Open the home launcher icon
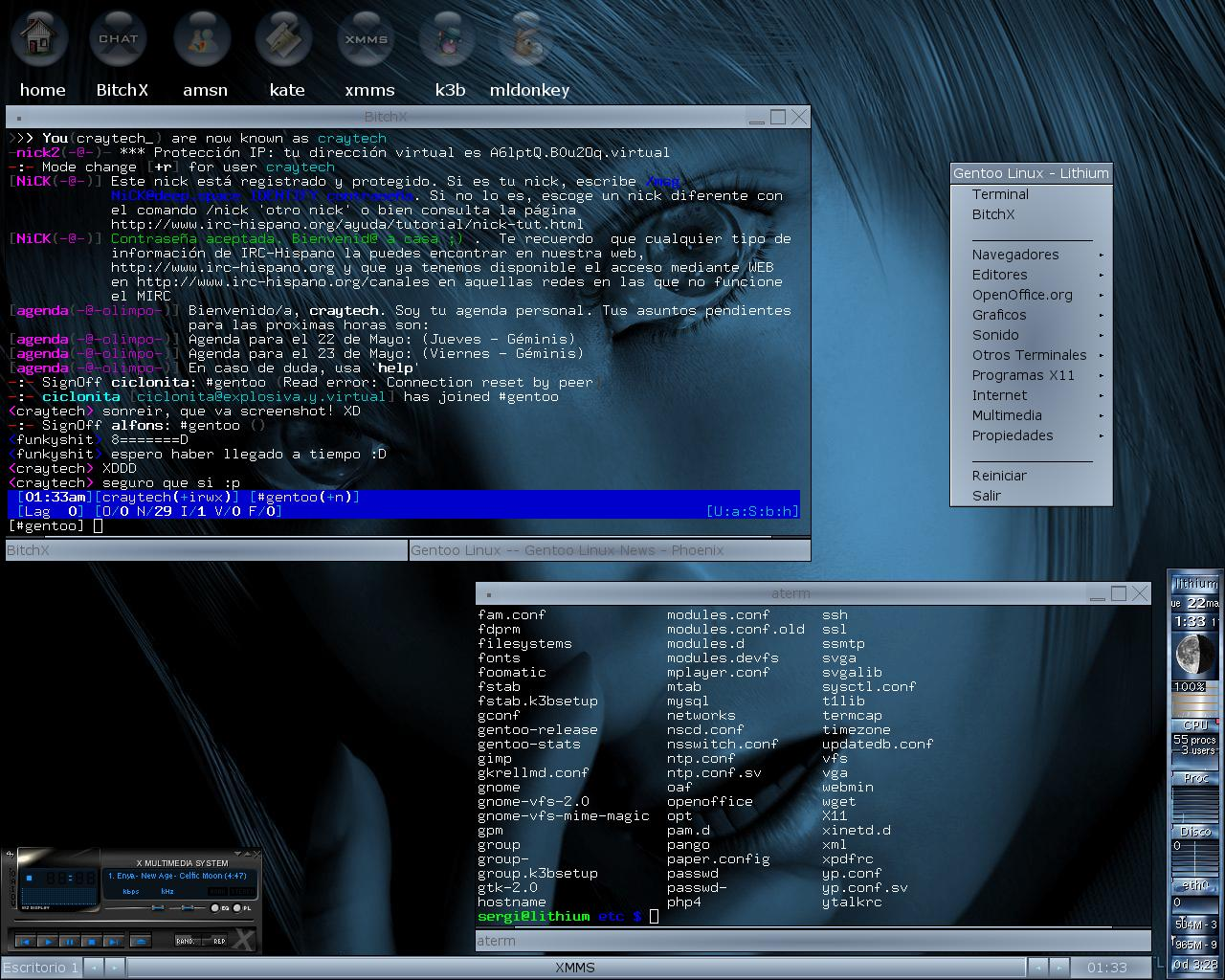 [39, 38]
